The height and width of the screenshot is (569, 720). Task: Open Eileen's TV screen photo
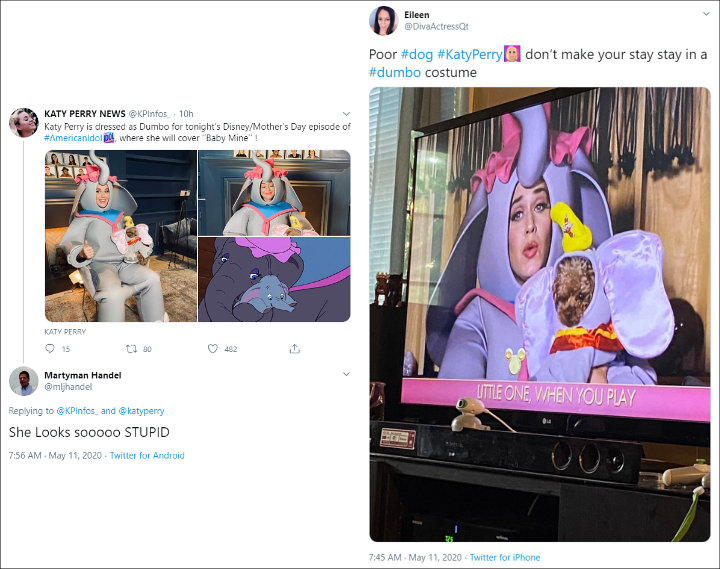point(540,314)
